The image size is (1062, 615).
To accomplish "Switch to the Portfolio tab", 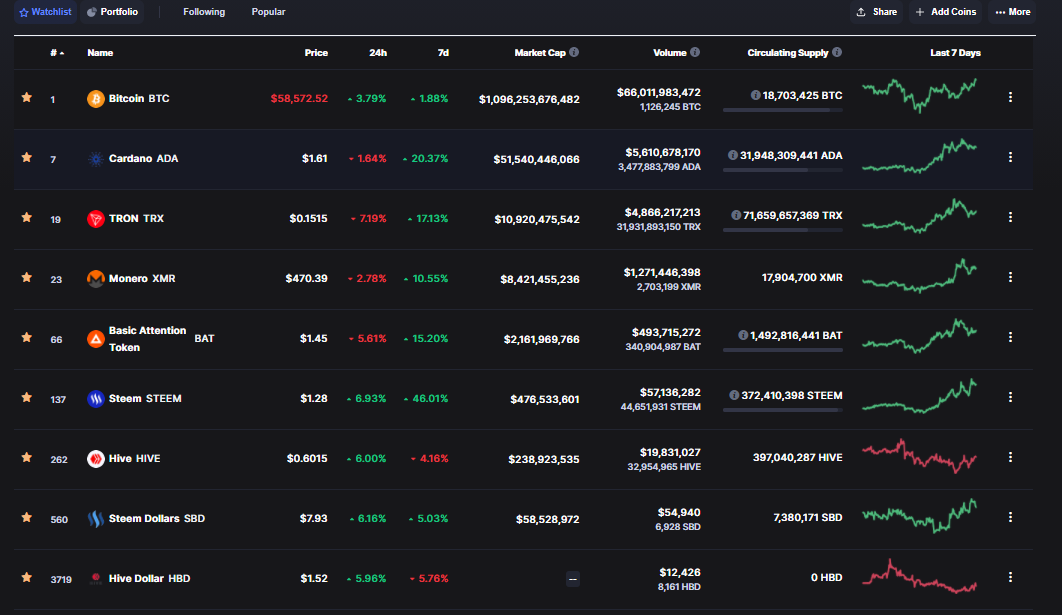I will tap(113, 12).
